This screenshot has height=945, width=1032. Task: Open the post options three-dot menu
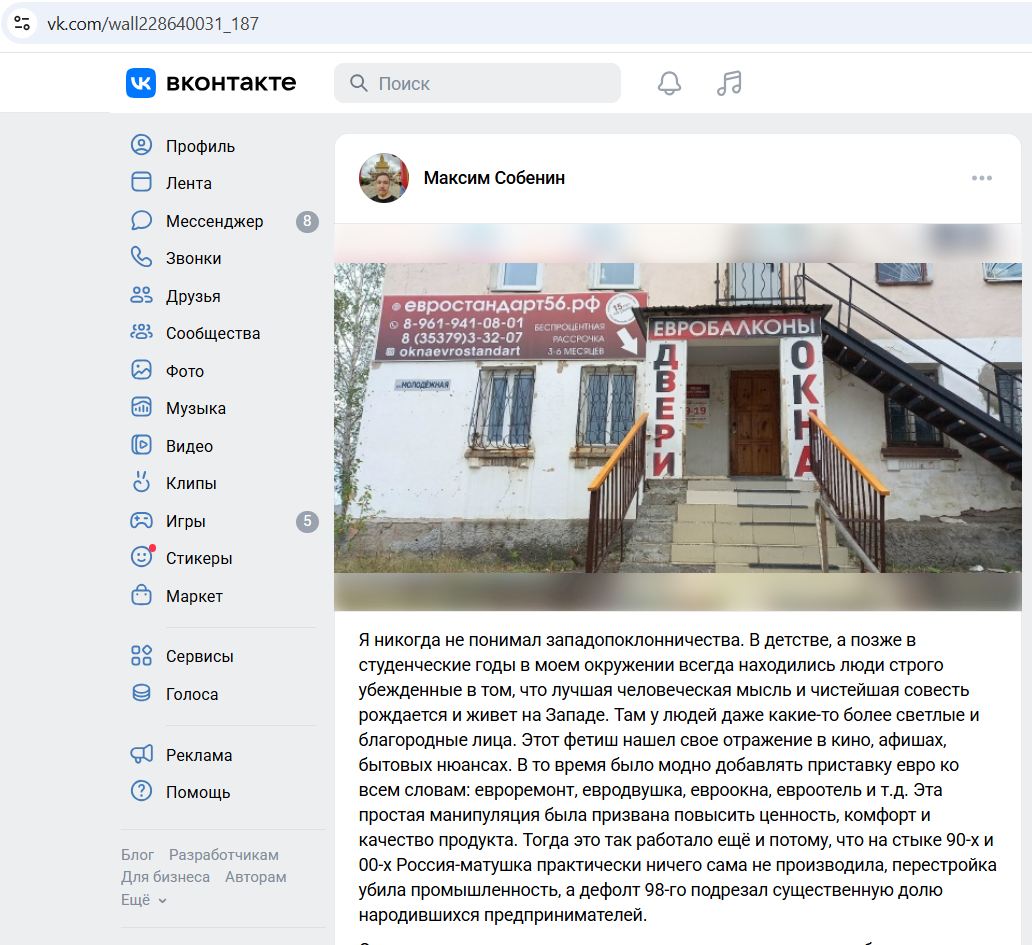tap(981, 178)
